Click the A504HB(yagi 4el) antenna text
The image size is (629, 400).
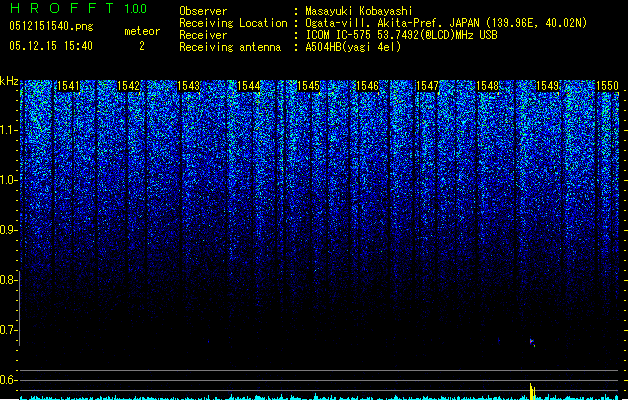point(353,47)
